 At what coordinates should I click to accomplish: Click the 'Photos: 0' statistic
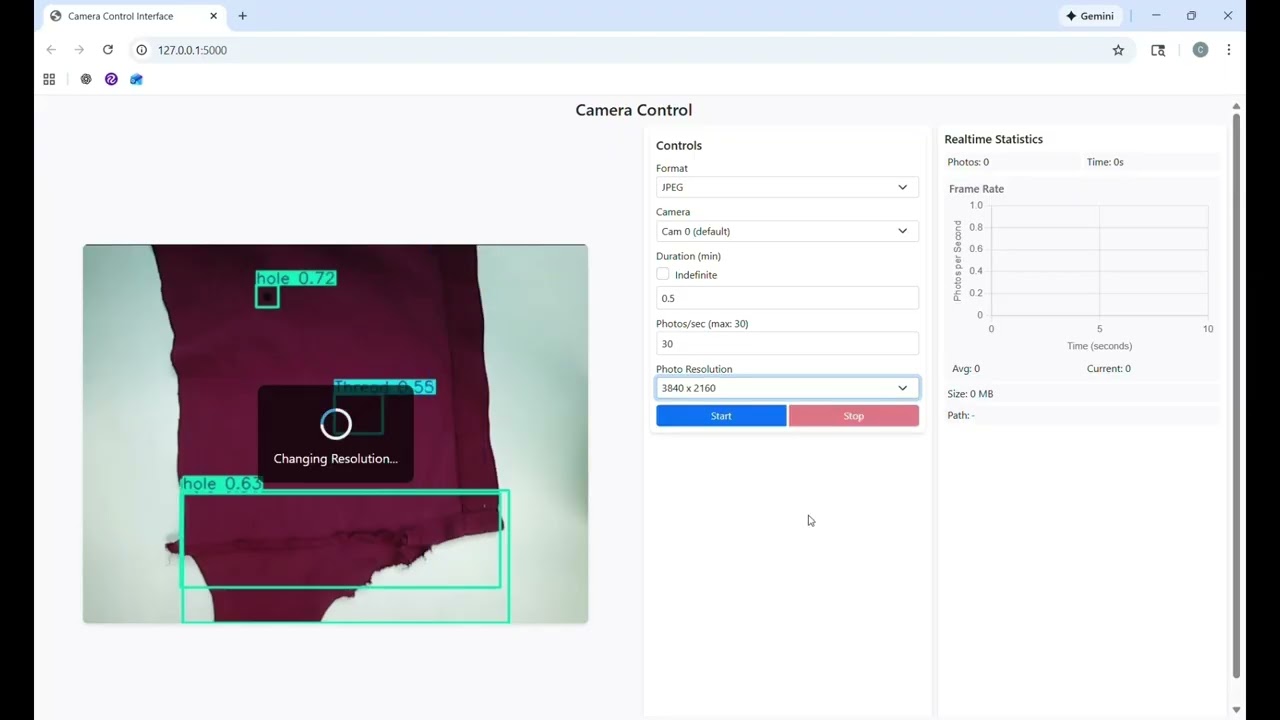968,162
